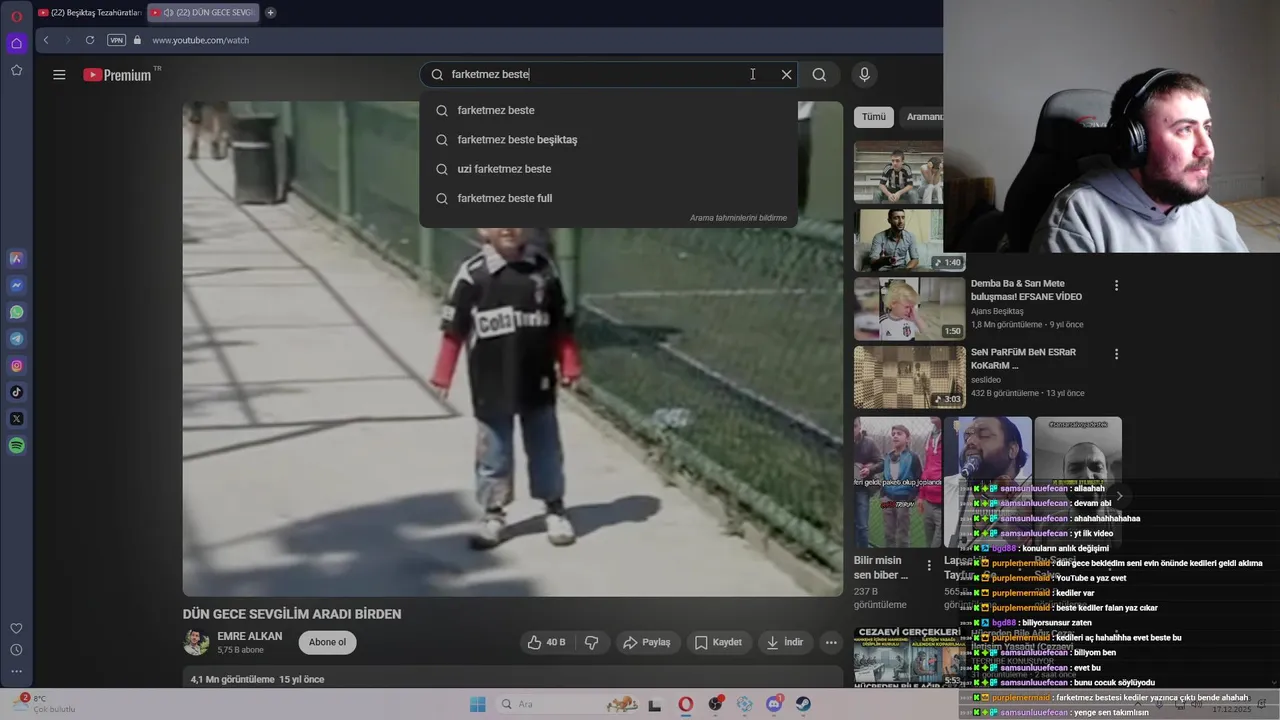Open options menu for SeN PaRFüM video
1280x720 pixels.
(1116, 353)
